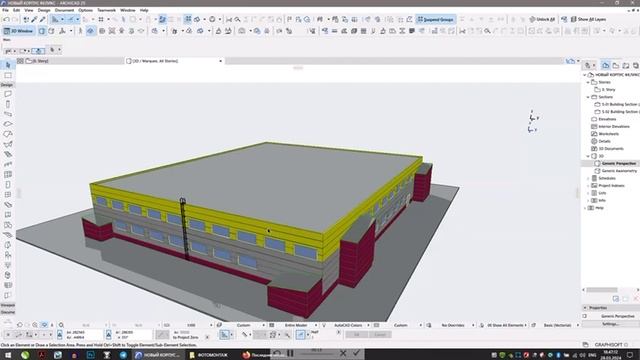
Task: Select the Arrow tool in the toolbox
Action: click(x=8, y=65)
